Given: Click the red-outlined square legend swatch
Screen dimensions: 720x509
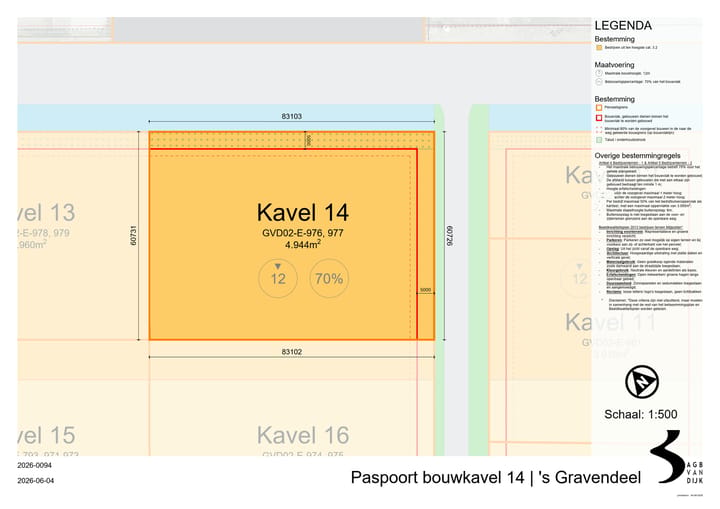Looking at the screenshot, I should 599,118.
